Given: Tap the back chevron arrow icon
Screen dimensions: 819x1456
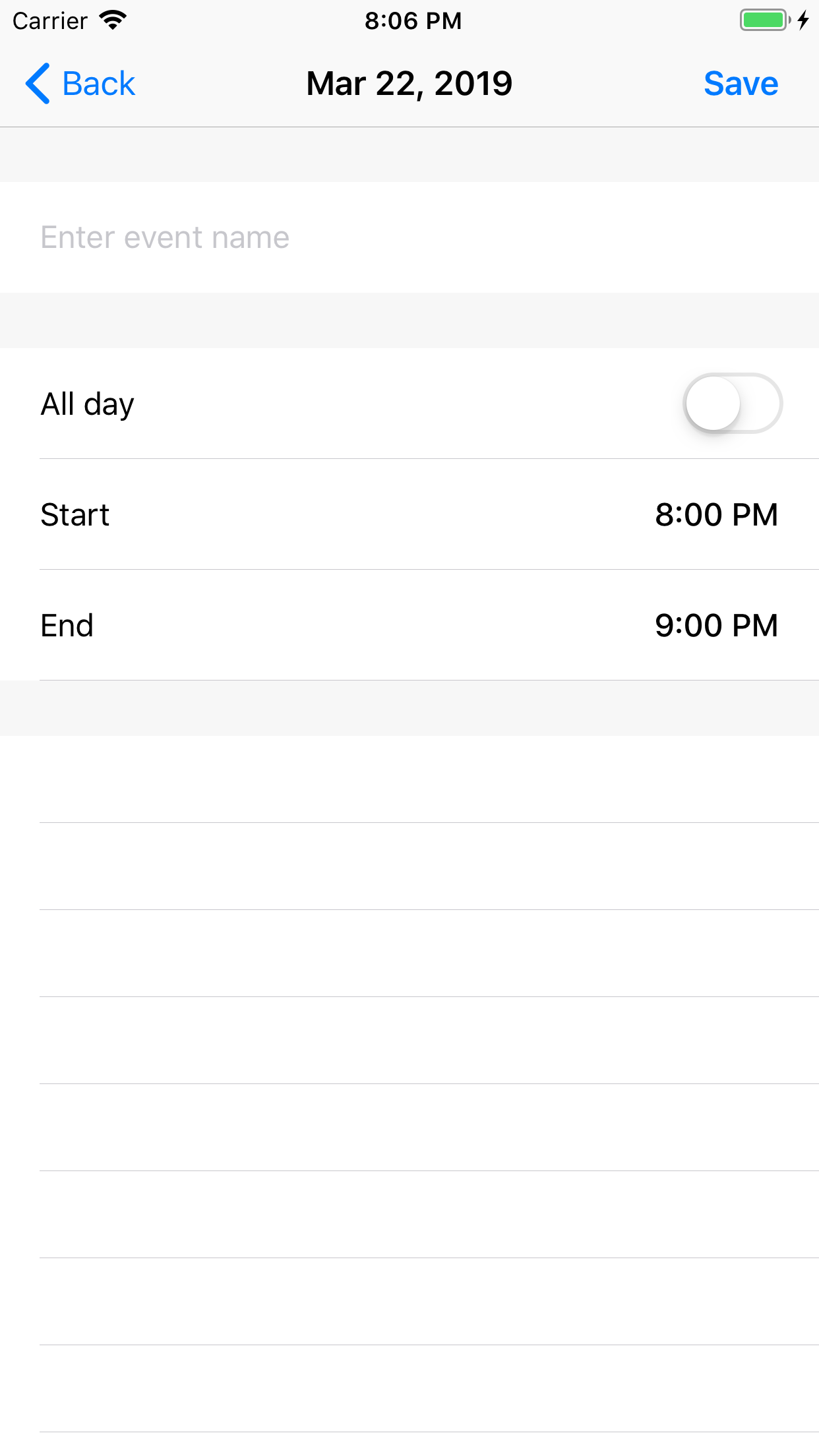Looking at the screenshot, I should 38,84.
